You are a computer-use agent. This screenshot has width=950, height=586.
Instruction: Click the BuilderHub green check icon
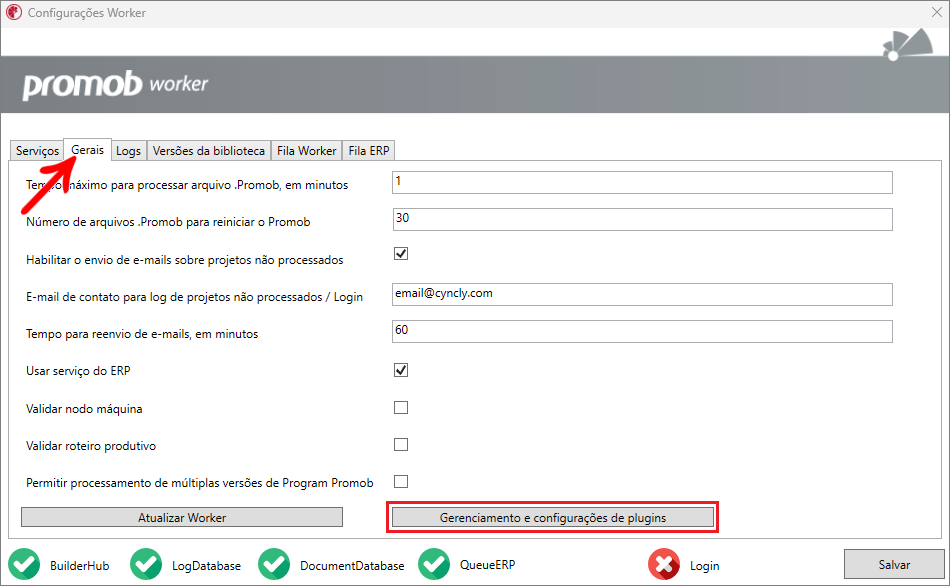point(24,564)
